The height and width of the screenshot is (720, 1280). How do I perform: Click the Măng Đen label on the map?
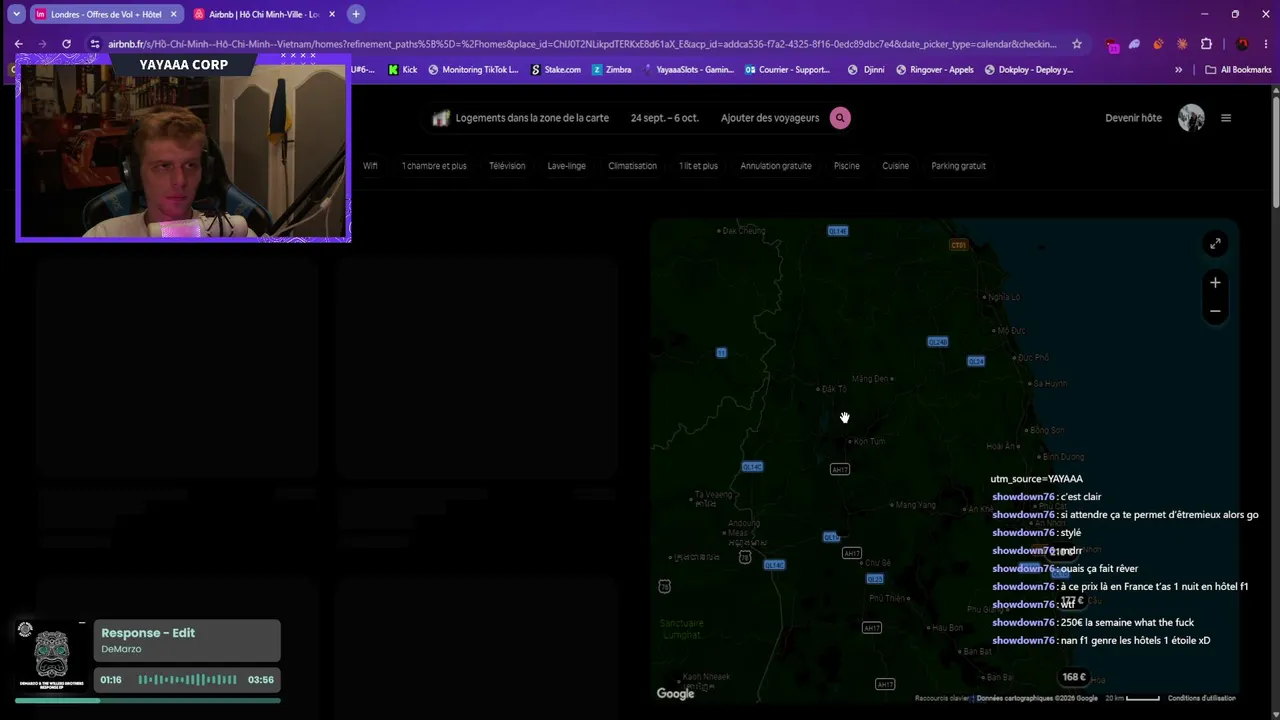[x=868, y=379]
